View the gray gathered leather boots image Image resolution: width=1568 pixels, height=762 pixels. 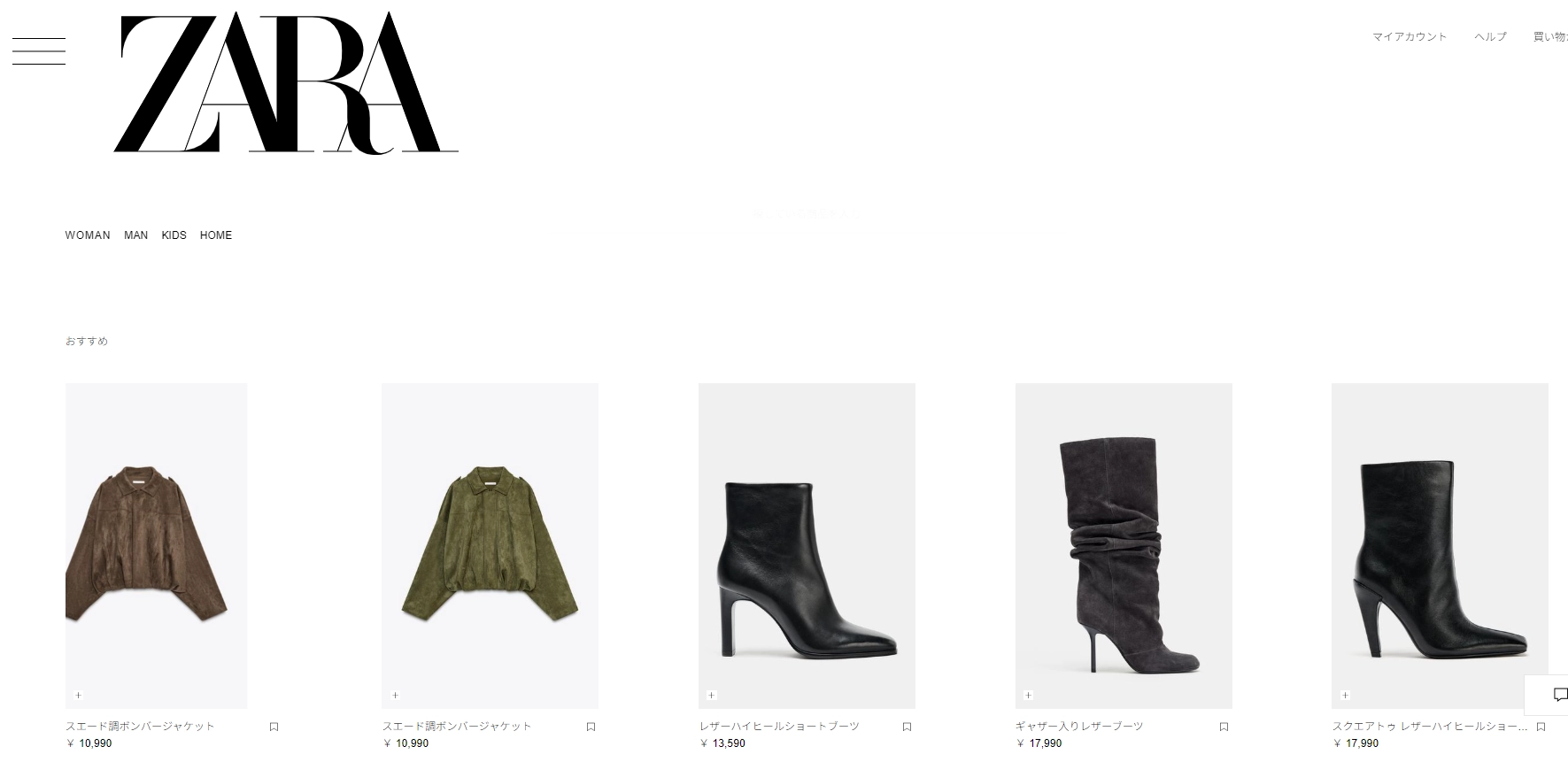click(x=1124, y=546)
